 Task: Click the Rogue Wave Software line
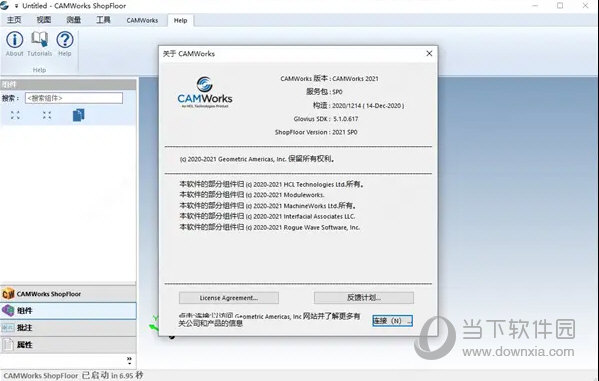tap(270, 227)
